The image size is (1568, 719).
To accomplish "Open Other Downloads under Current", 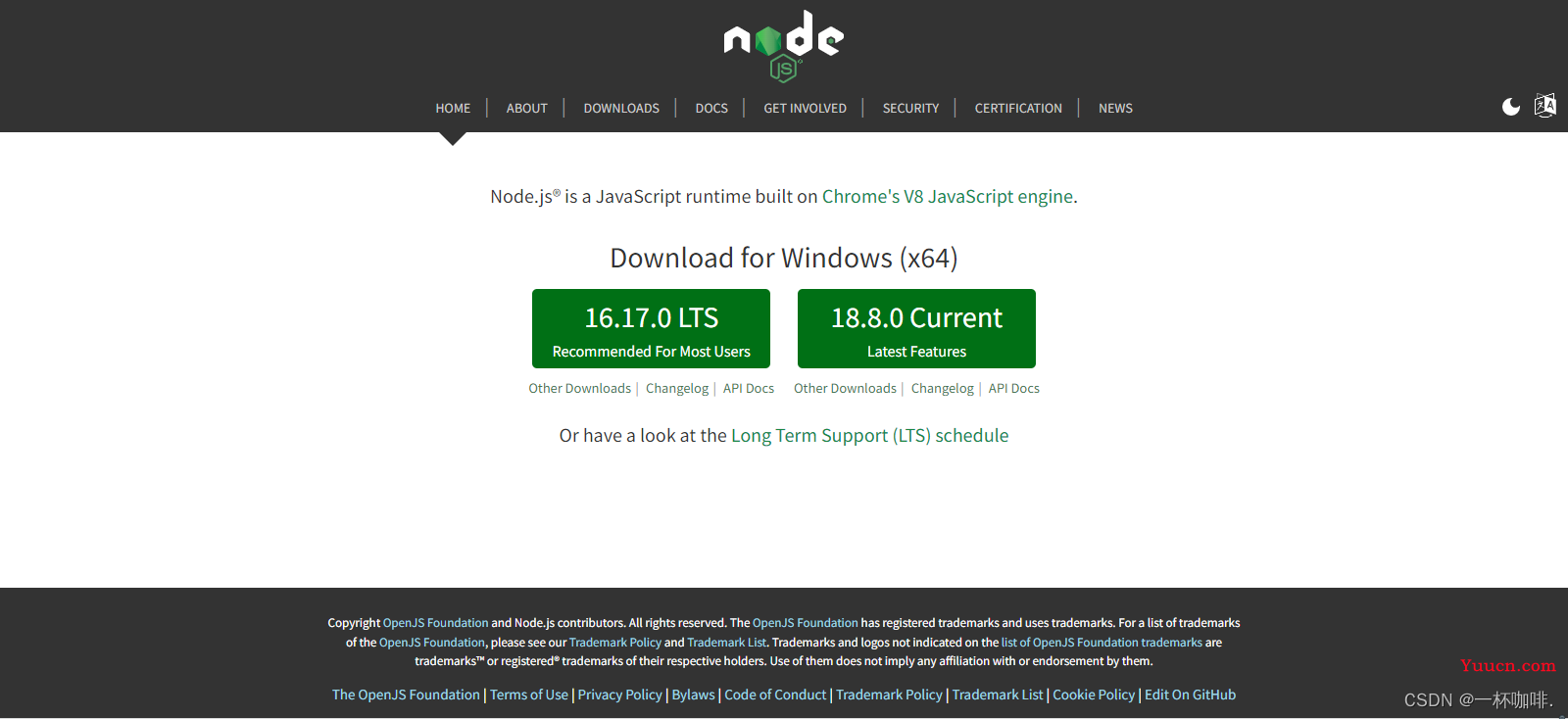I will click(x=846, y=389).
